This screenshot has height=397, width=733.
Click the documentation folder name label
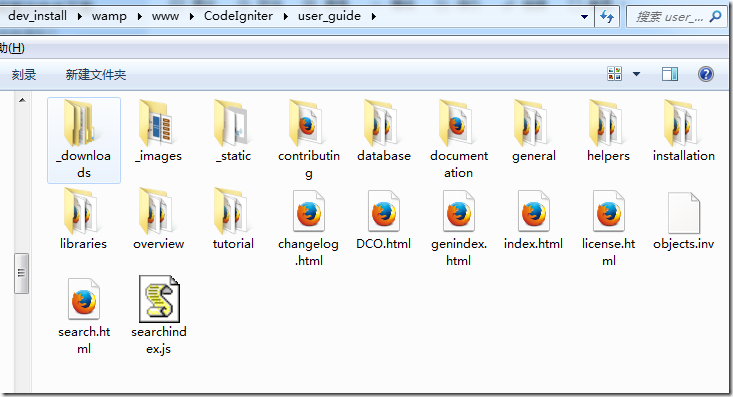point(459,164)
